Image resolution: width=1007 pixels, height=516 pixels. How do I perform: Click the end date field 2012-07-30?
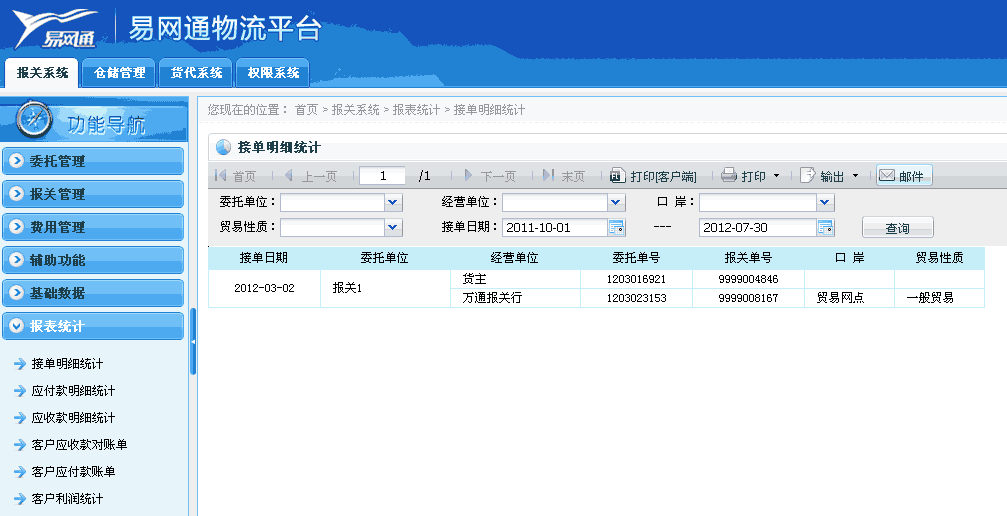click(758, 227)
